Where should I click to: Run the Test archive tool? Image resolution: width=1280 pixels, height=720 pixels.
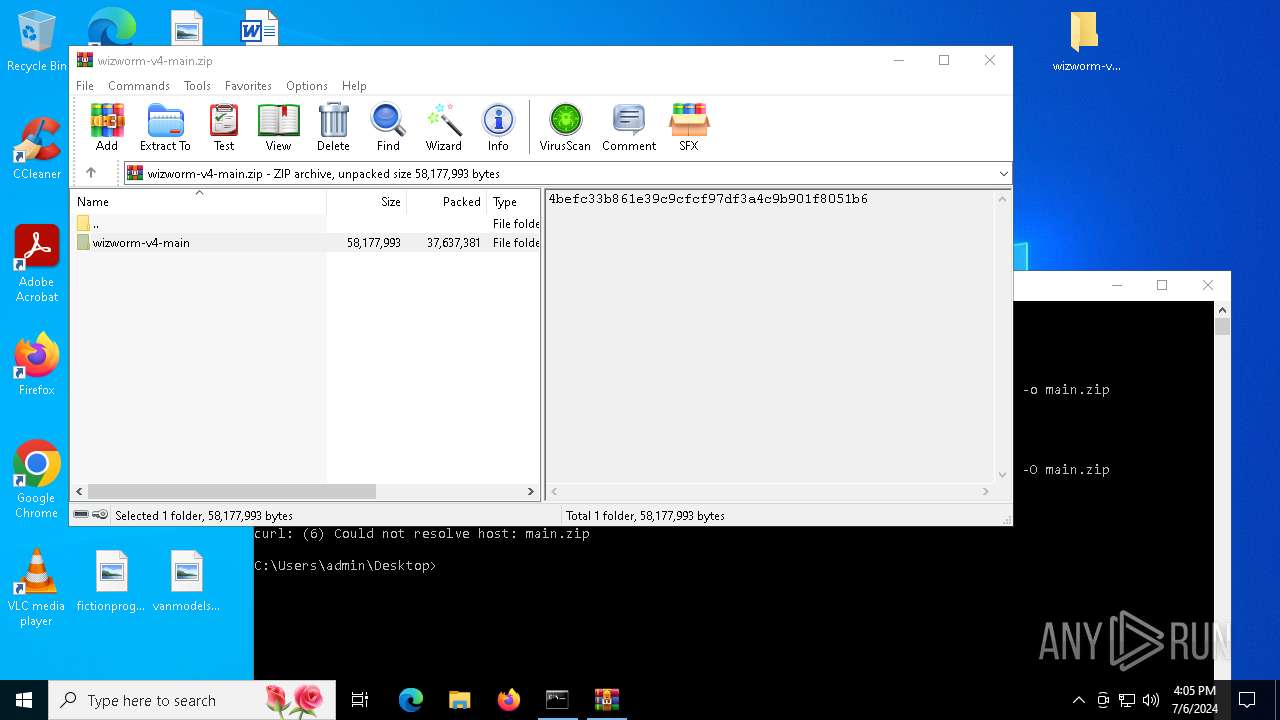pyautogui.click(x=224, y=127)
